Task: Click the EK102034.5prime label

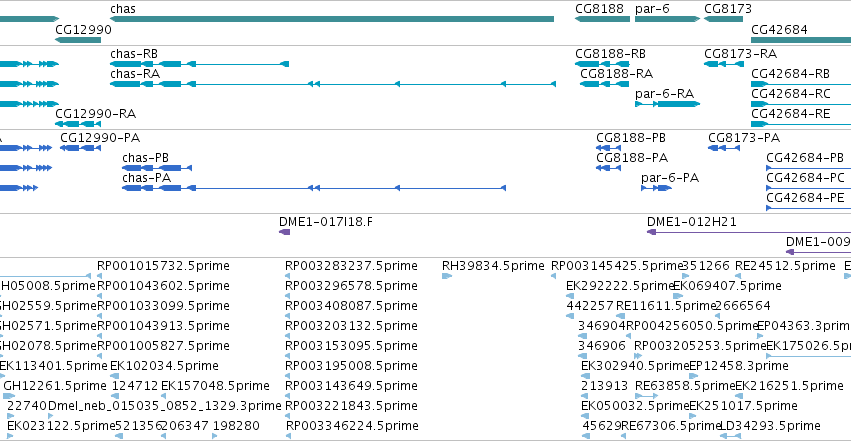Action: coord(164,366)
